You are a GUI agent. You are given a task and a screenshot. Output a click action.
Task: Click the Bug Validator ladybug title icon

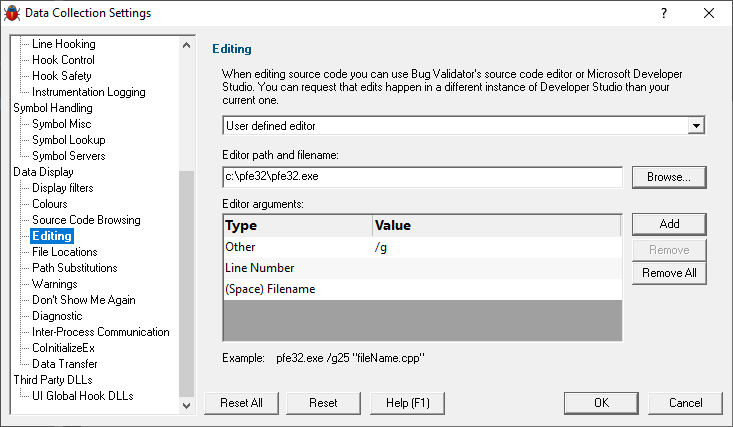[x=12, y=13]
